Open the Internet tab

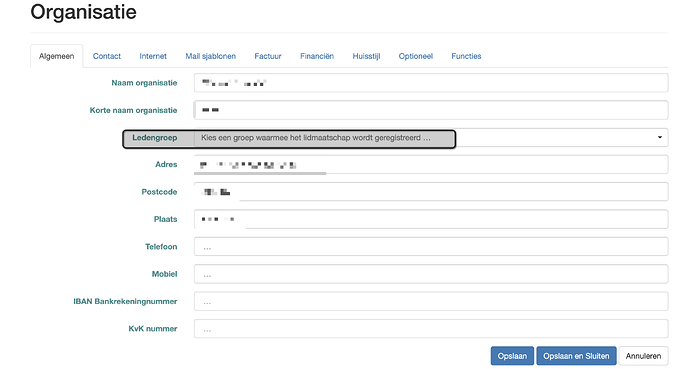153,56
